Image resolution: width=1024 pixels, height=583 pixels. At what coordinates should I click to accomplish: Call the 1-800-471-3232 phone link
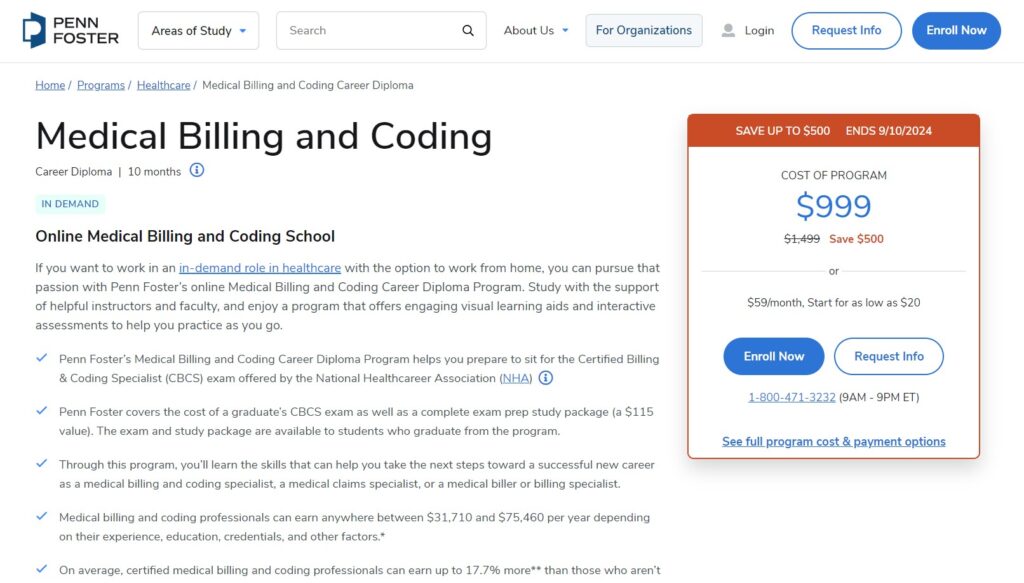[792, 397]
